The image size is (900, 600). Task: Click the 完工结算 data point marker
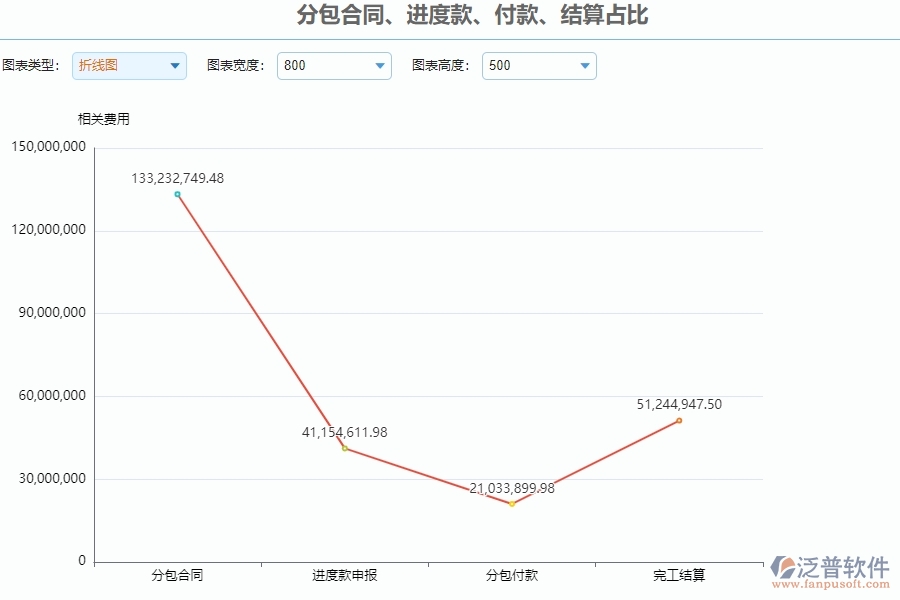coord(679,421)
